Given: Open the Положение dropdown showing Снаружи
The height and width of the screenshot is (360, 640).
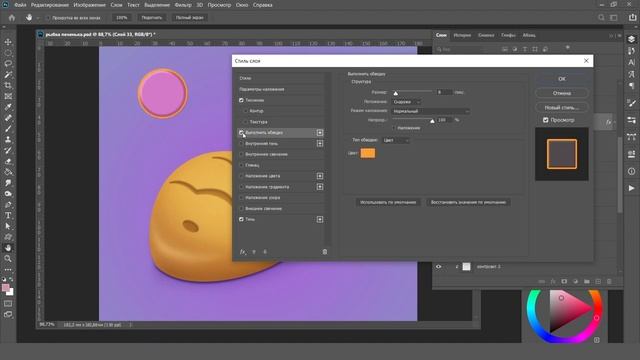Looking at the screenshot, I should tap(407, 102).
